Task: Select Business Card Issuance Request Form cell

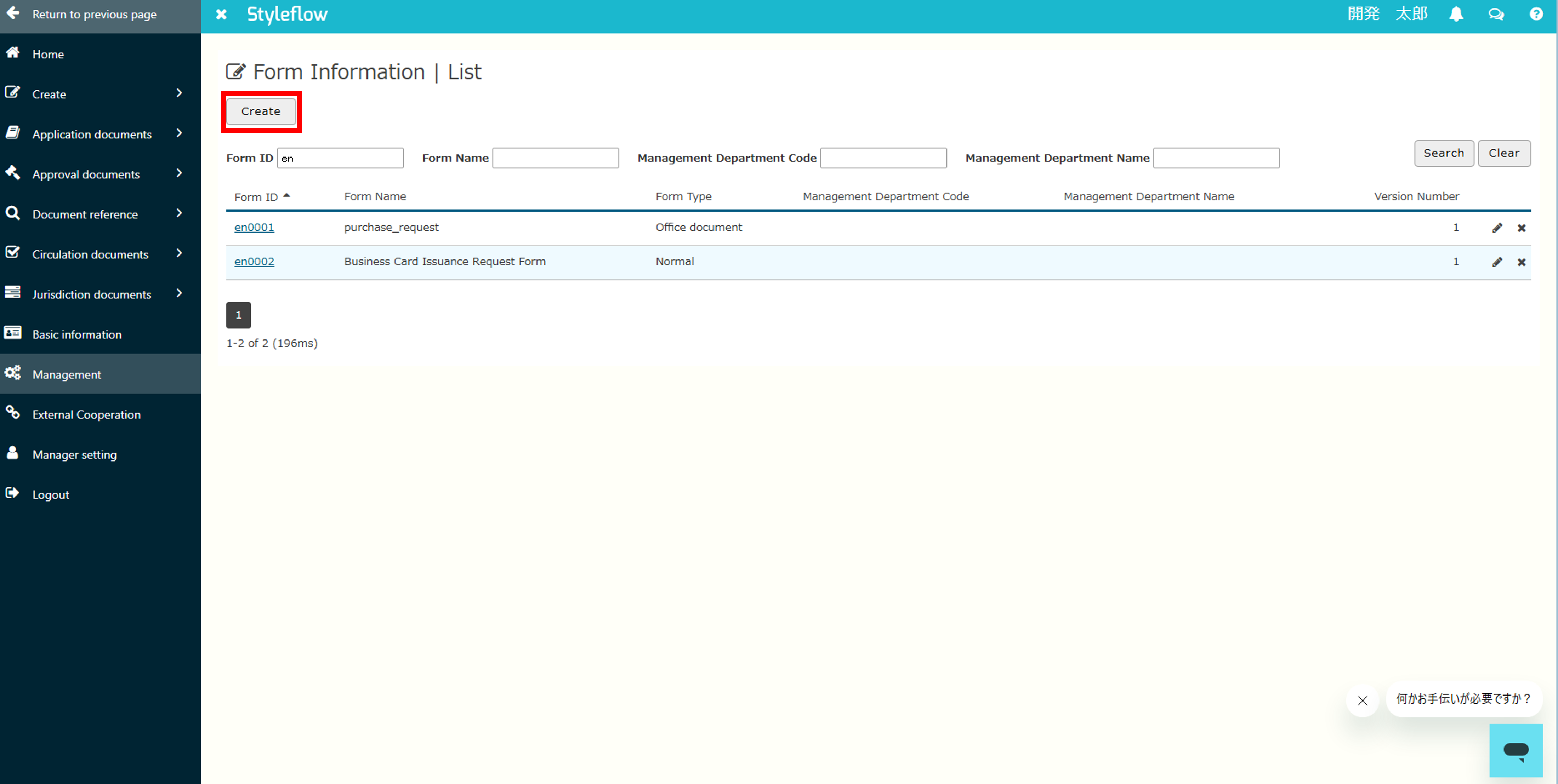Action: [x=445, y=261]
